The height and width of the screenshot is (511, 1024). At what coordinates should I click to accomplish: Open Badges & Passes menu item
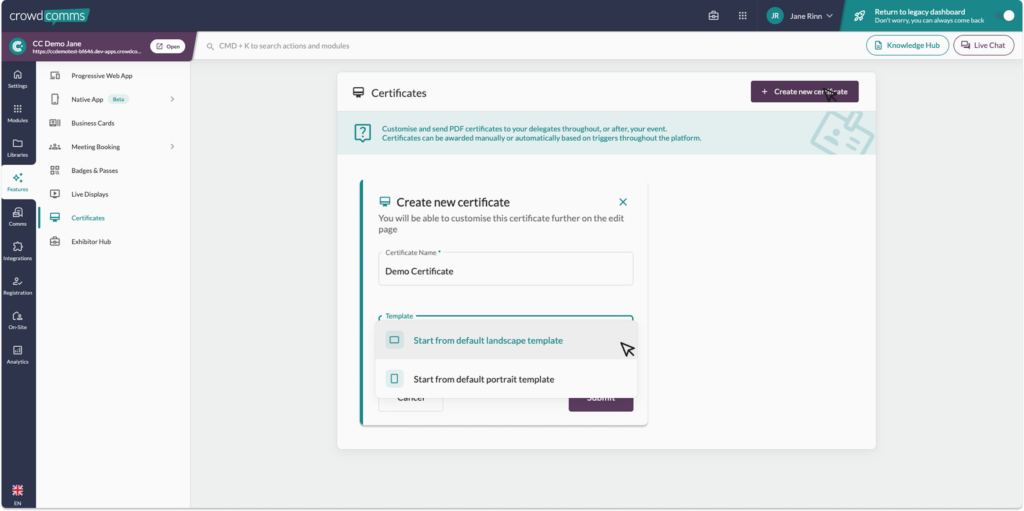[95, 170]
